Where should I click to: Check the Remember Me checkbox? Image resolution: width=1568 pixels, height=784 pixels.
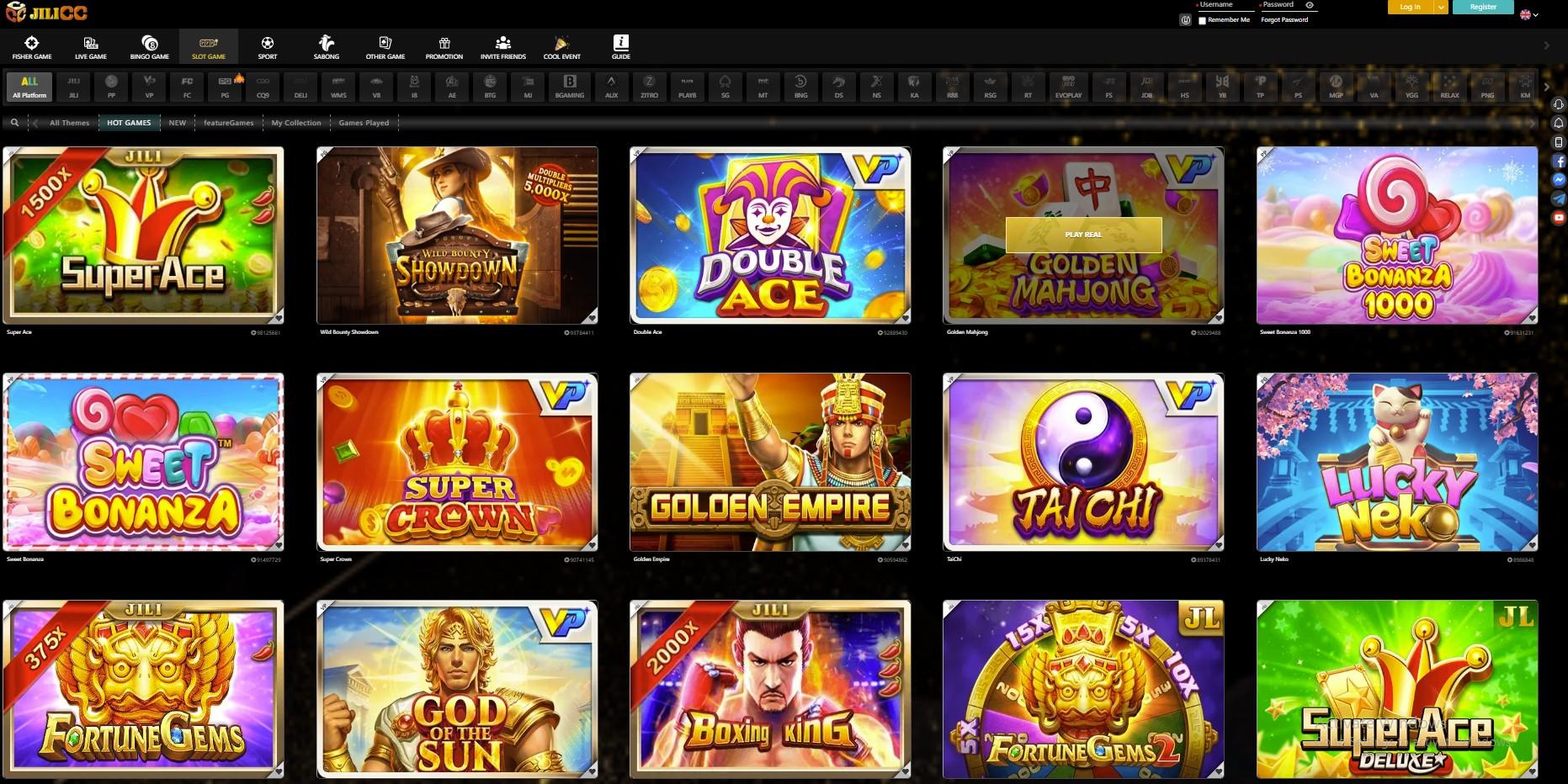click(x=1202, y=20)
